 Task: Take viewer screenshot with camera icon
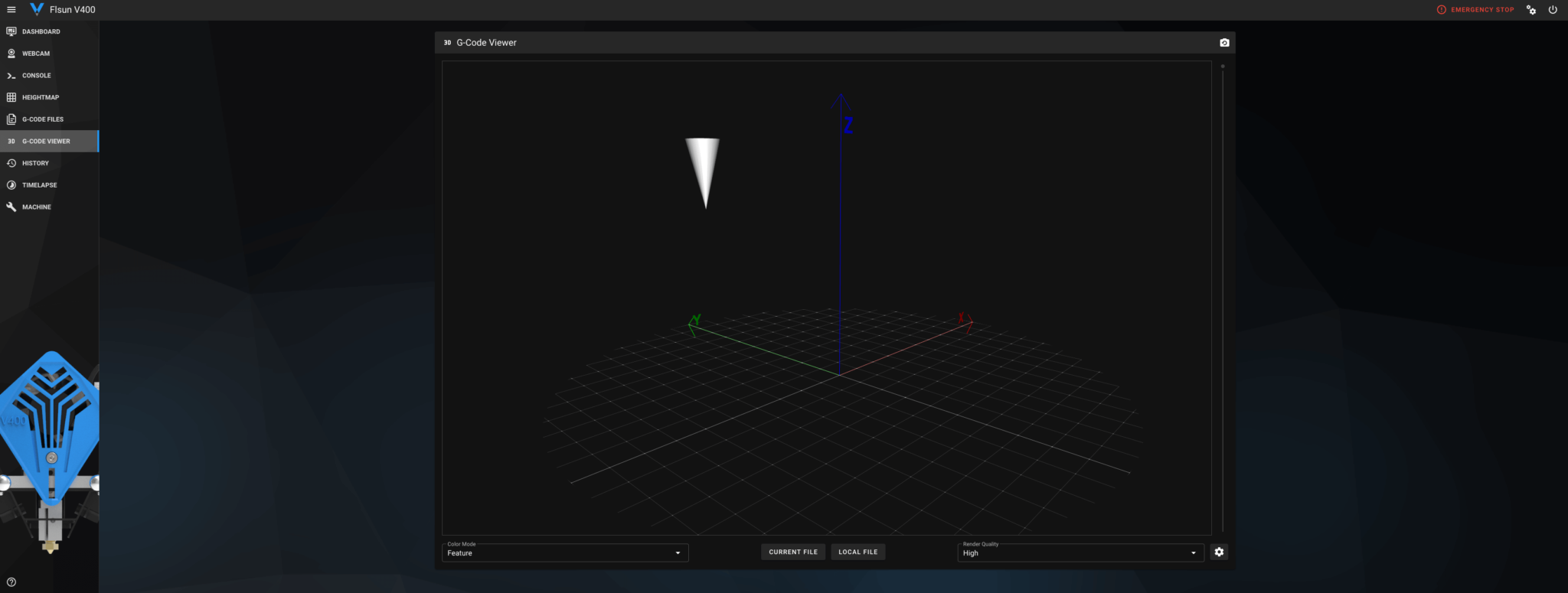click(x=1224, y=43)
